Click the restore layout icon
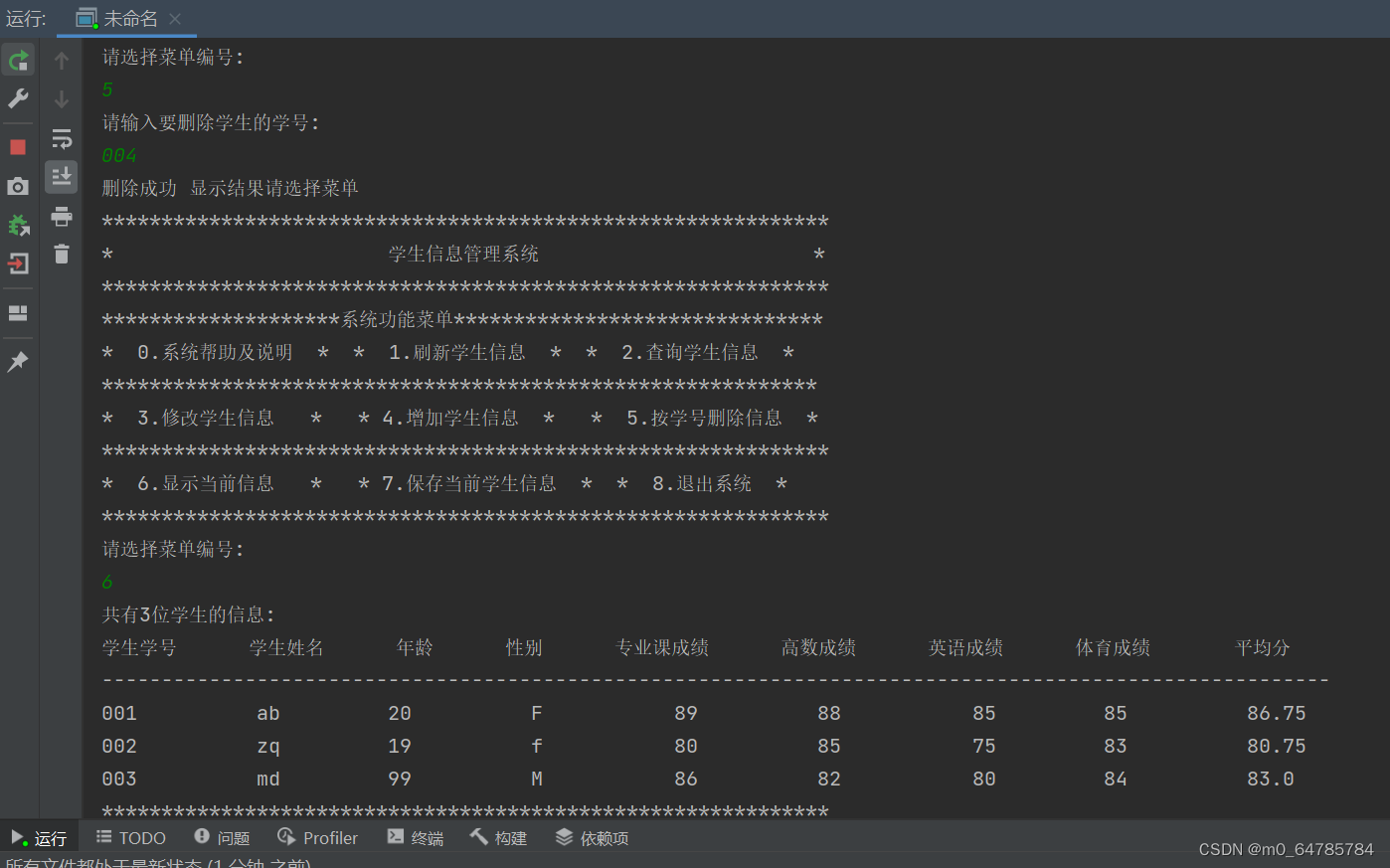The height and width of the screenshot is (868, 1390). pos(18,313)
